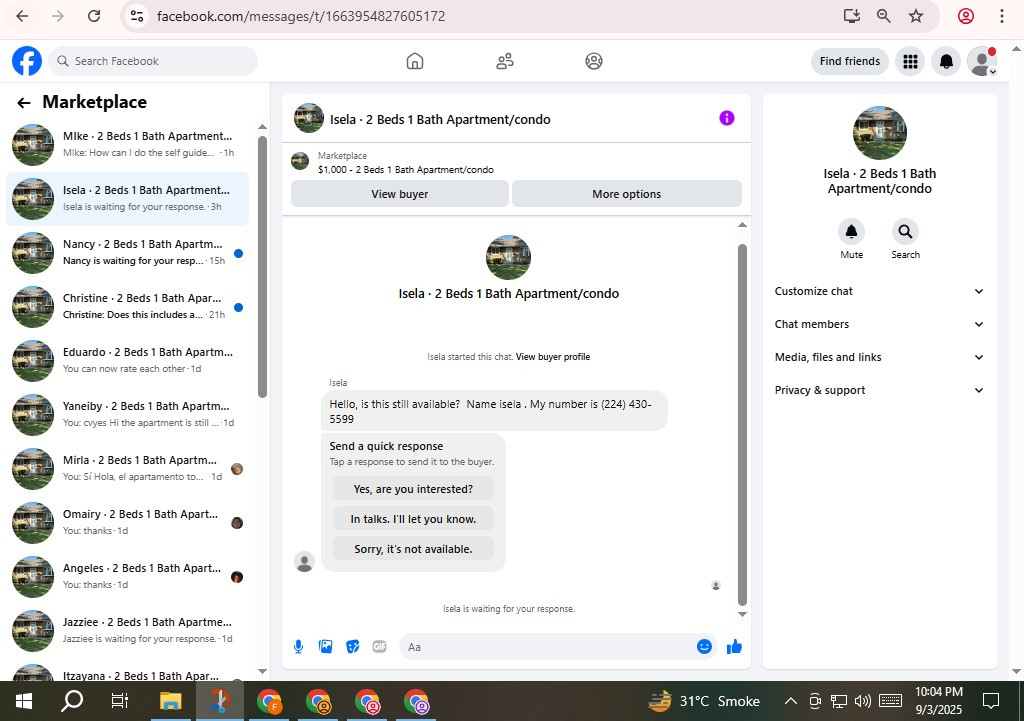1024x721 pixels.
Task: Expand Chat members section
Action: (x=879, y=324)
